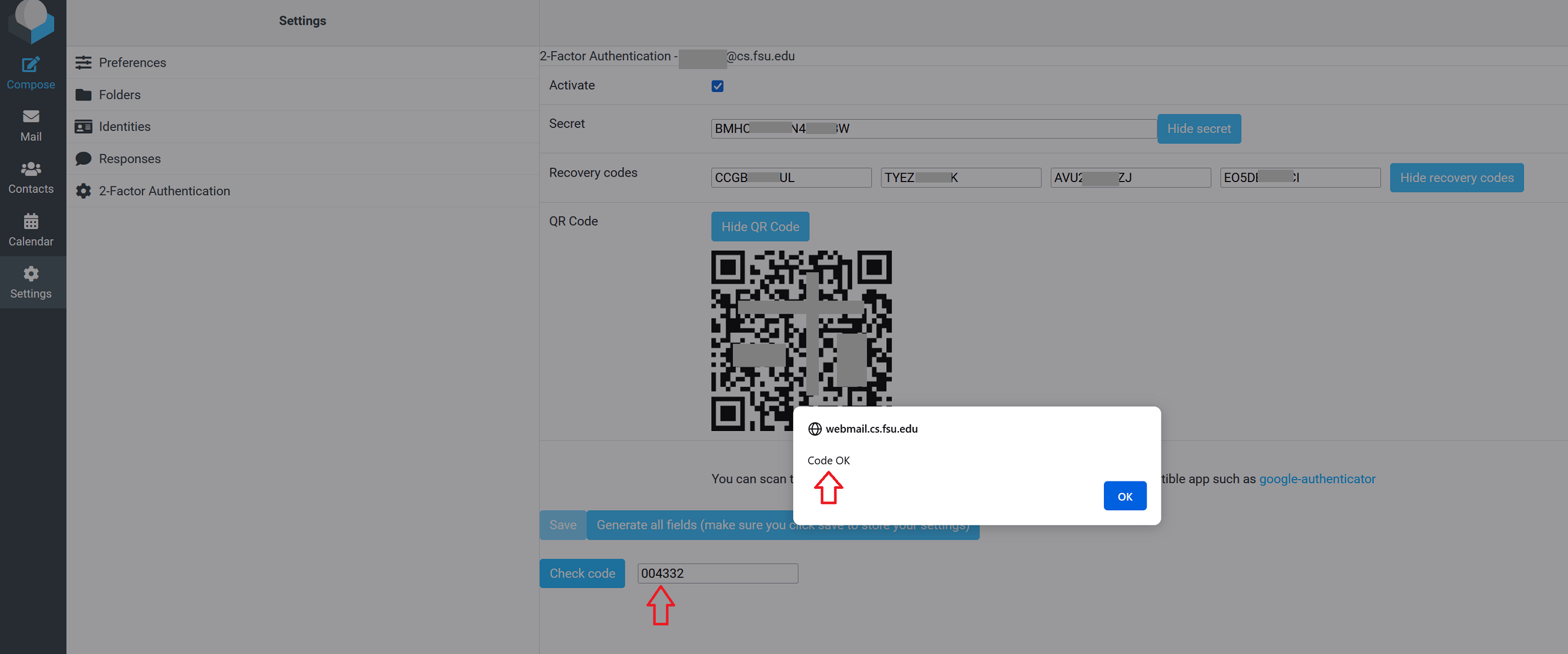Viewport: 1568px width, 654px height.
Task: Click the 'Secret' label
Action: click(567, 123)
